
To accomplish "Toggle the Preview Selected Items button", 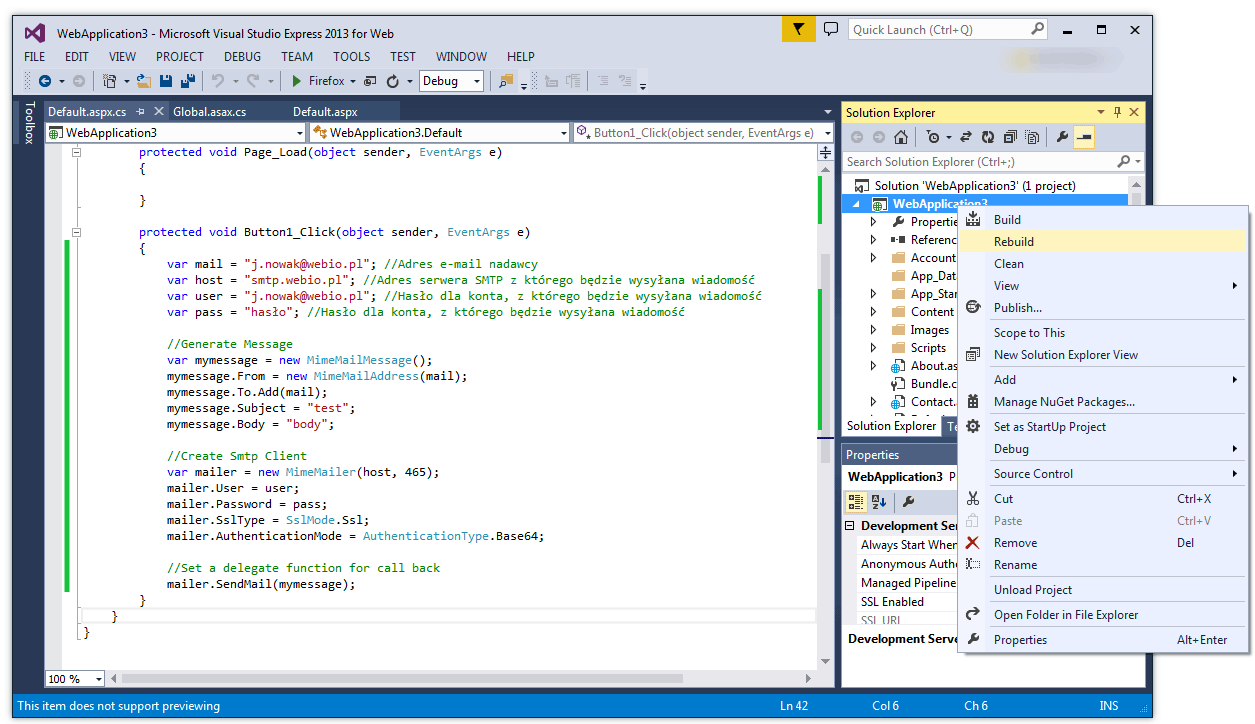I will 1084,137.
